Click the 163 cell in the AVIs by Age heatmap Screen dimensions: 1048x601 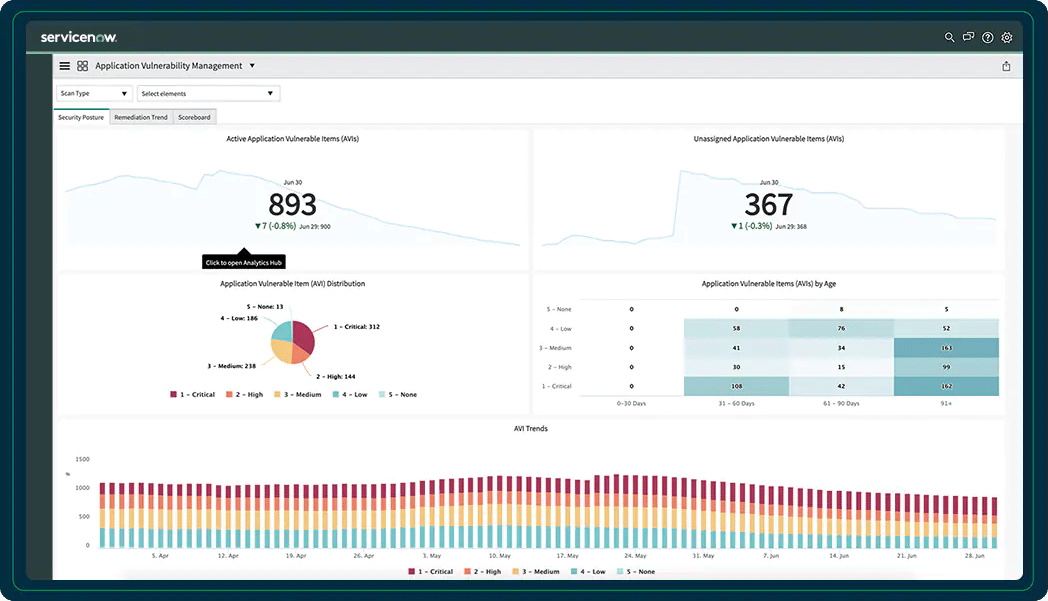tap(945, 347)
